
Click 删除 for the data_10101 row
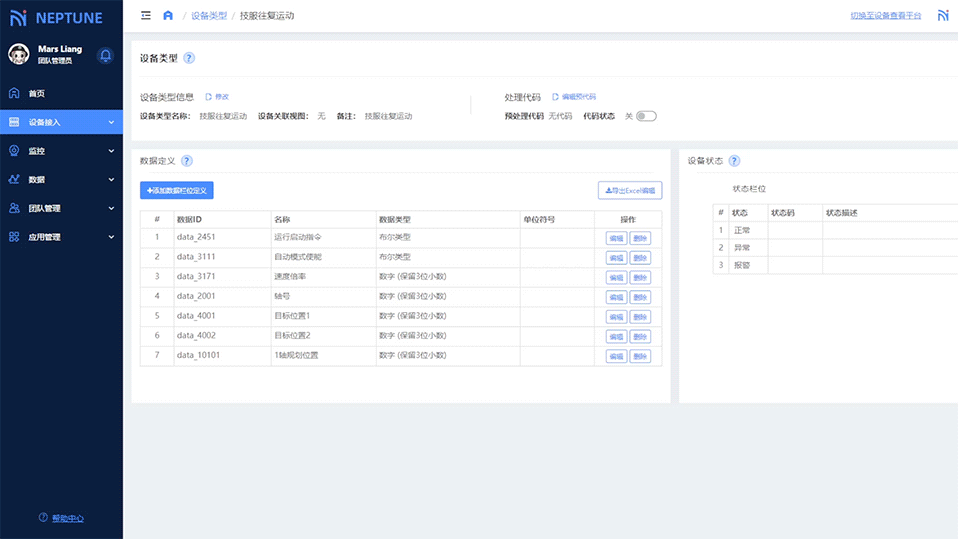tap(640, 356)
